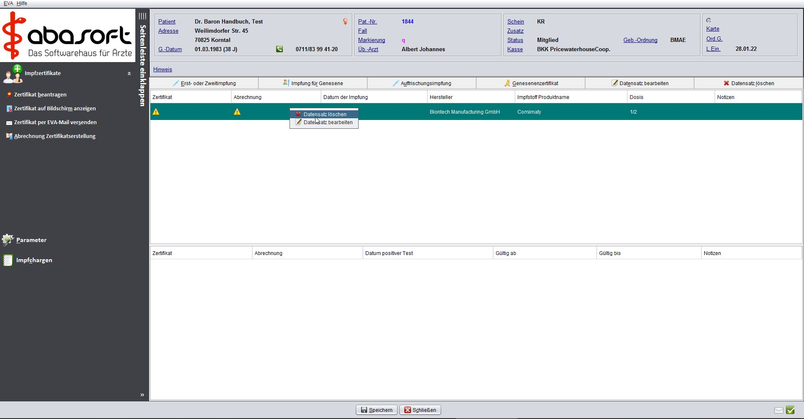Screen dimensions: 804x419
Task: Click the orange pin icon beside patient name
Action: pos(345,22)
